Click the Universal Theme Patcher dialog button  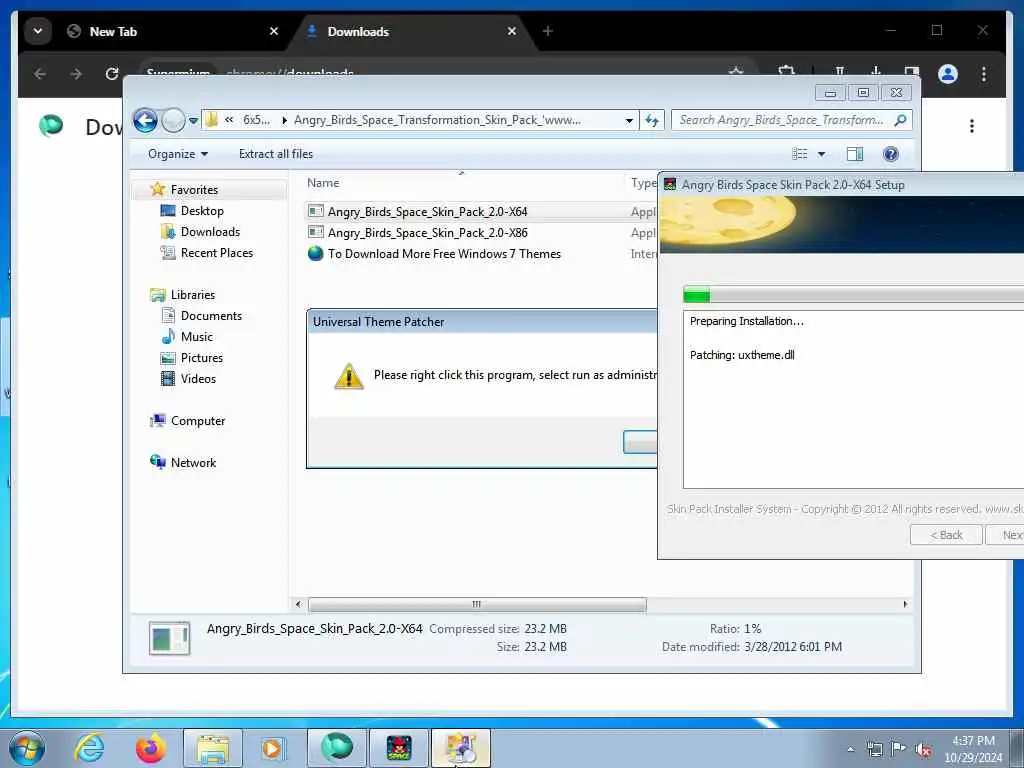pos(640,442)
